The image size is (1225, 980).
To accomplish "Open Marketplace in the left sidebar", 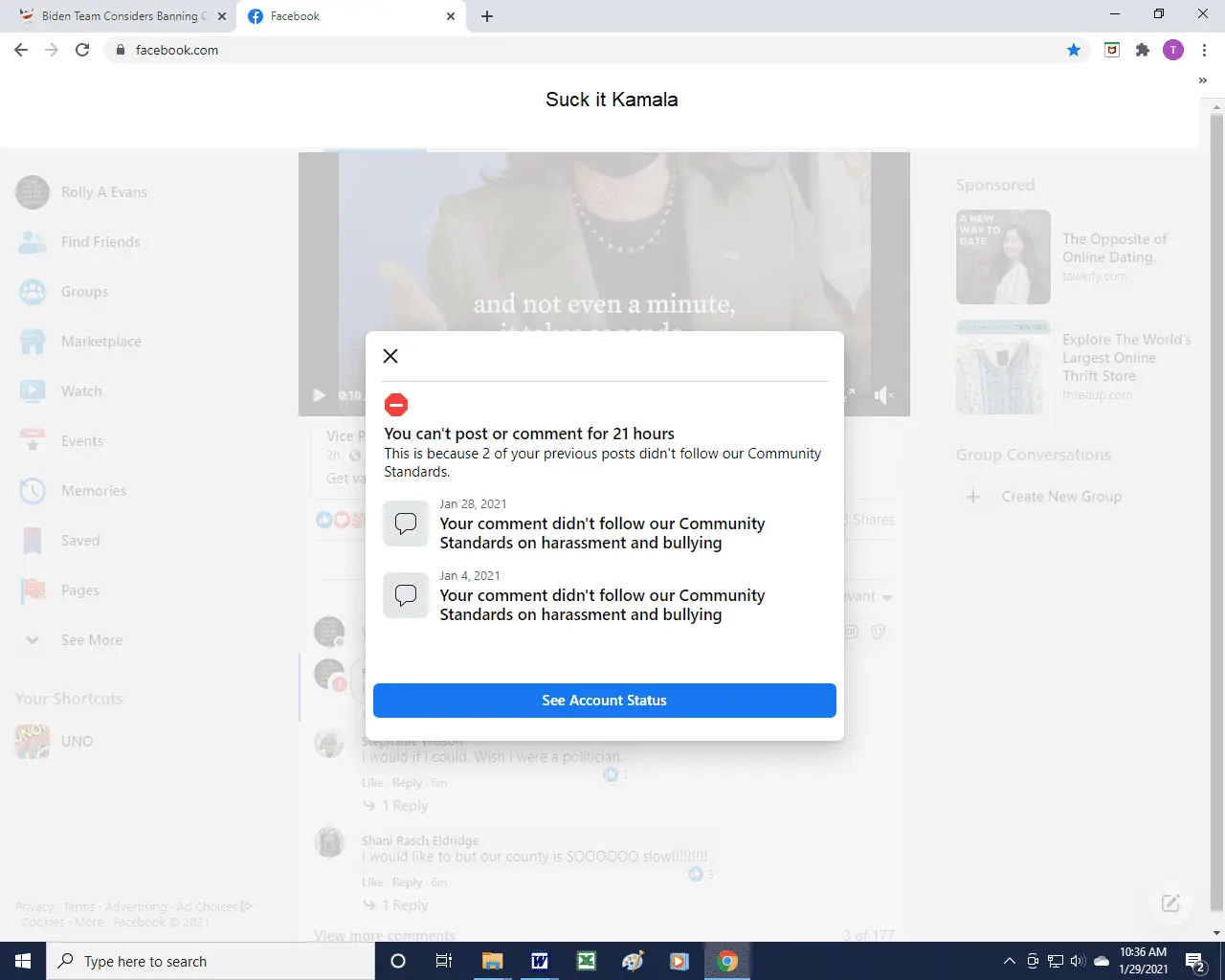I will click(100, 342).
